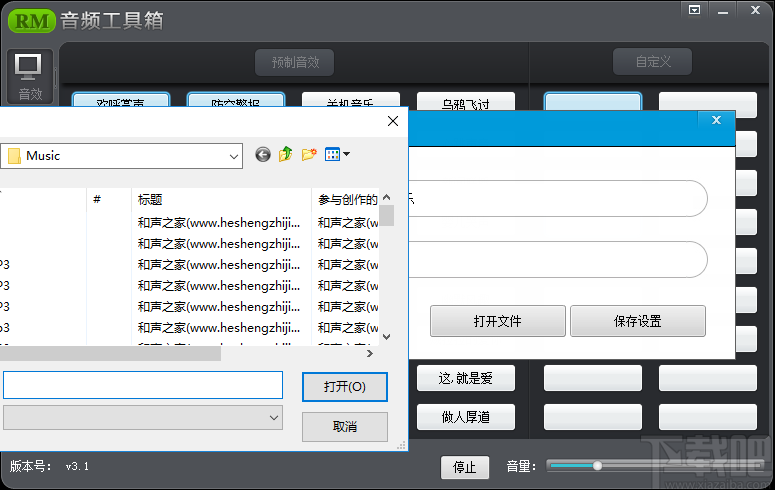
Task: Click the 取消 button
Action: [344, 426]
